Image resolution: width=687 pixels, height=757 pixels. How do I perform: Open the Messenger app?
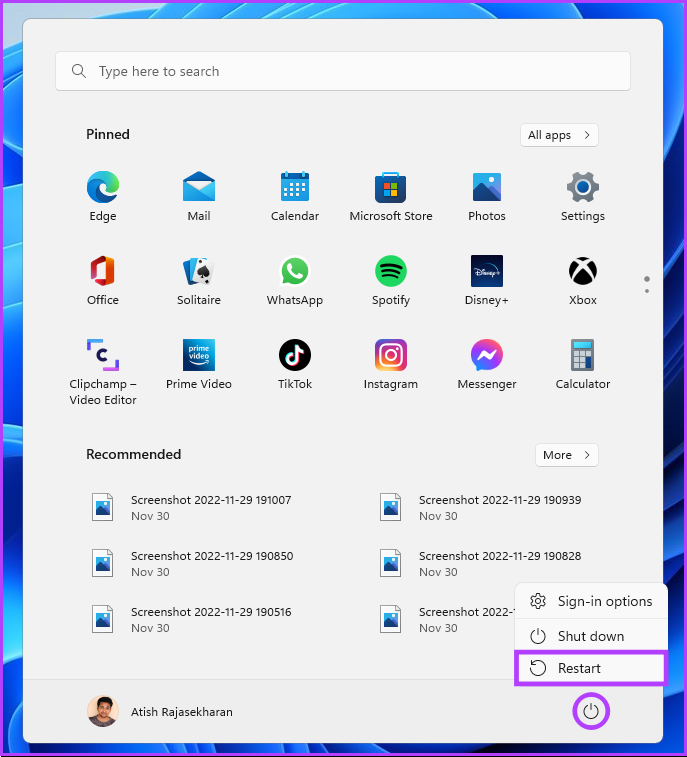487,364
